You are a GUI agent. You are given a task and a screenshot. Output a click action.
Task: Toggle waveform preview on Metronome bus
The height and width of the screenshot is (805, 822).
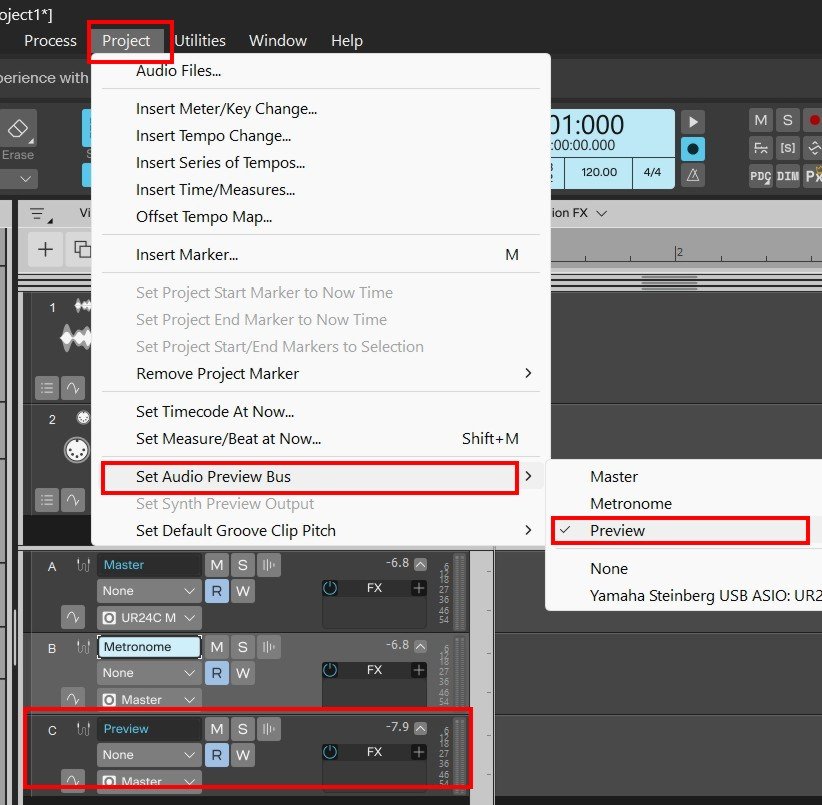coord(269,647)
